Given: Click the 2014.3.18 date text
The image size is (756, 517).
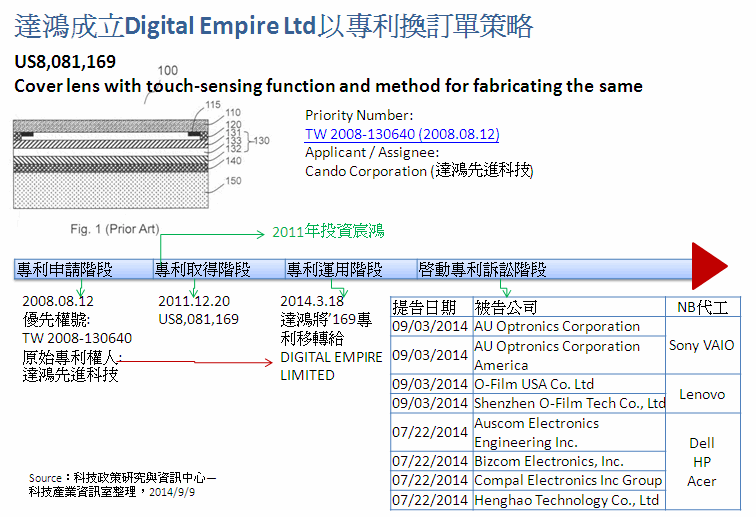Looking at the screenshot, I should pyautogui.click(x=312, y=301).
